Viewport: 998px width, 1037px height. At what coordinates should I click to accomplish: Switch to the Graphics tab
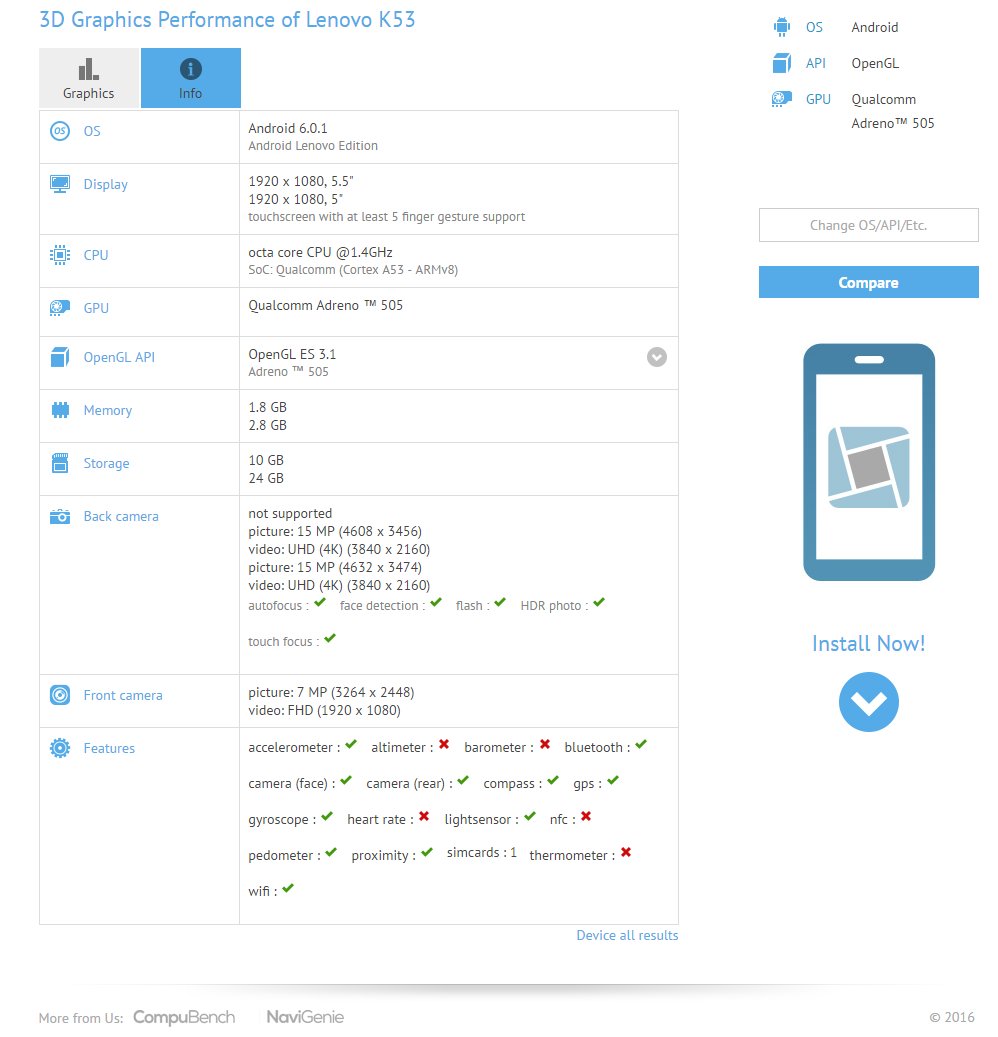[89, 78]
